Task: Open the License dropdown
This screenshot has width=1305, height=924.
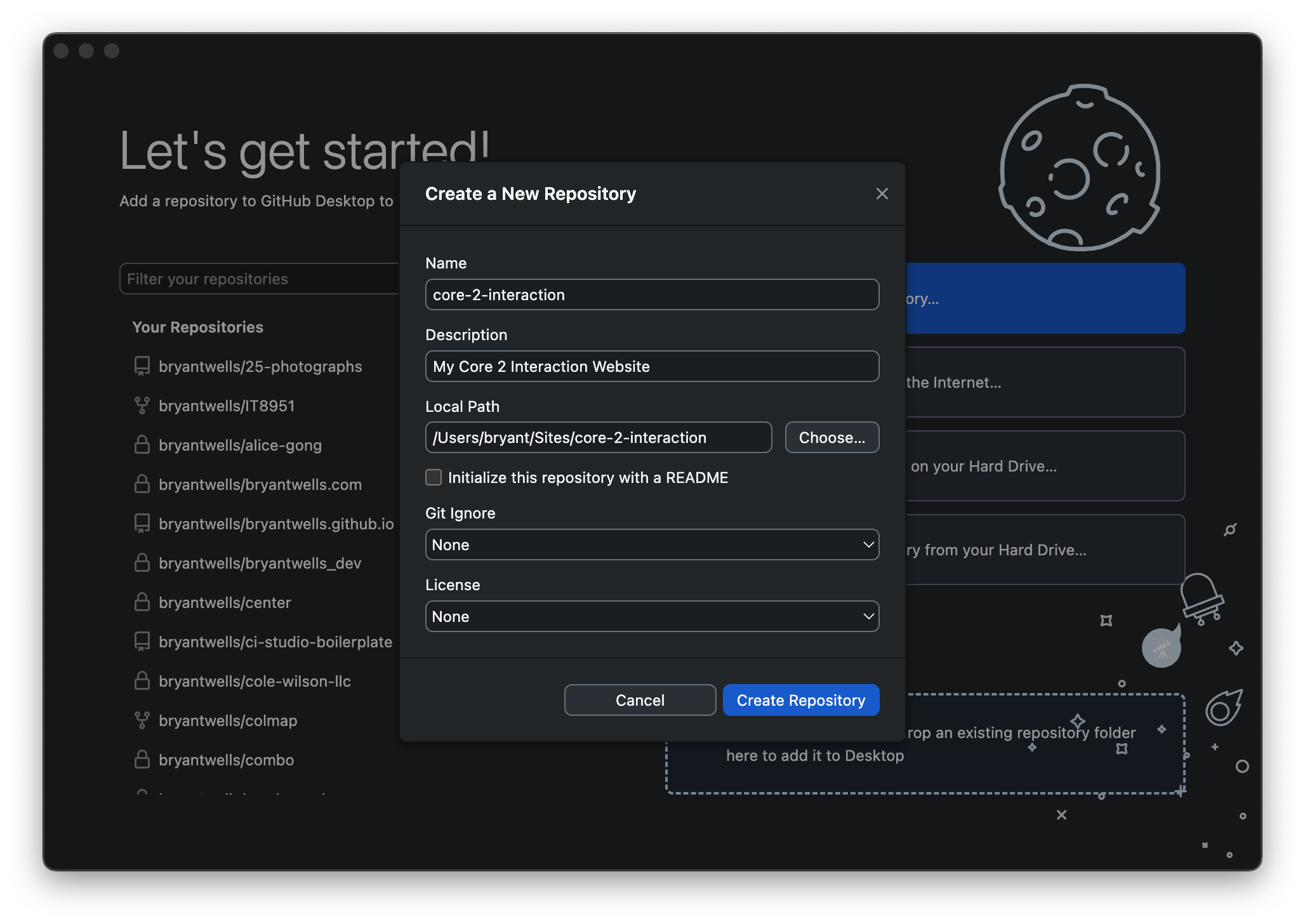Action: coord(652,616)
